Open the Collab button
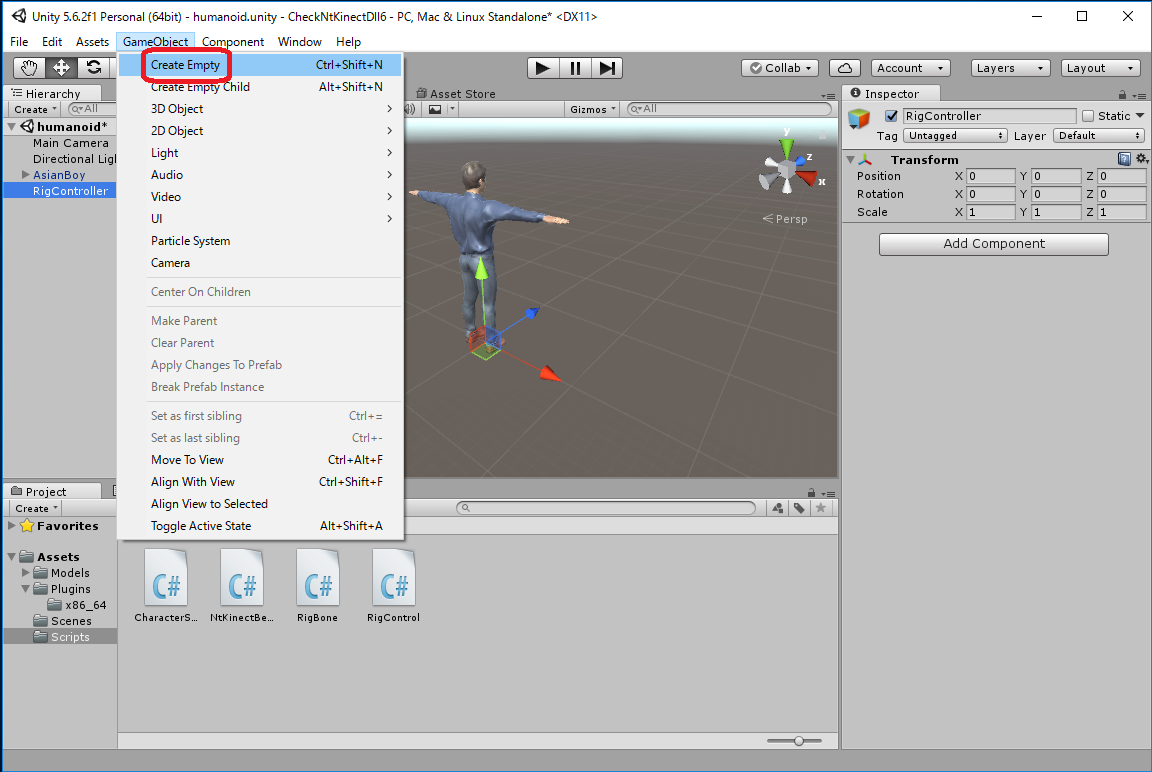Viewport: 1152px width, 772px height. pyautogui.click(x=780, y=68)
